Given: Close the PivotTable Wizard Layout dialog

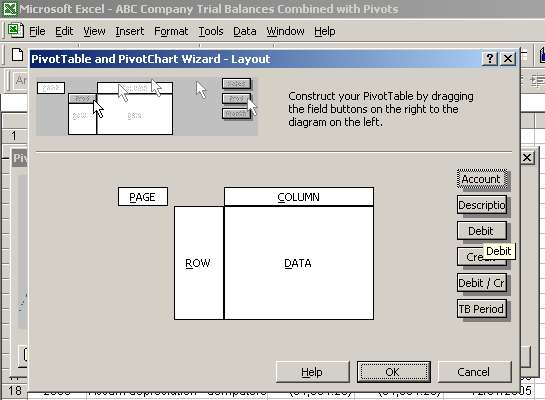Looking at the screenshot, I should tap(508, 58).
